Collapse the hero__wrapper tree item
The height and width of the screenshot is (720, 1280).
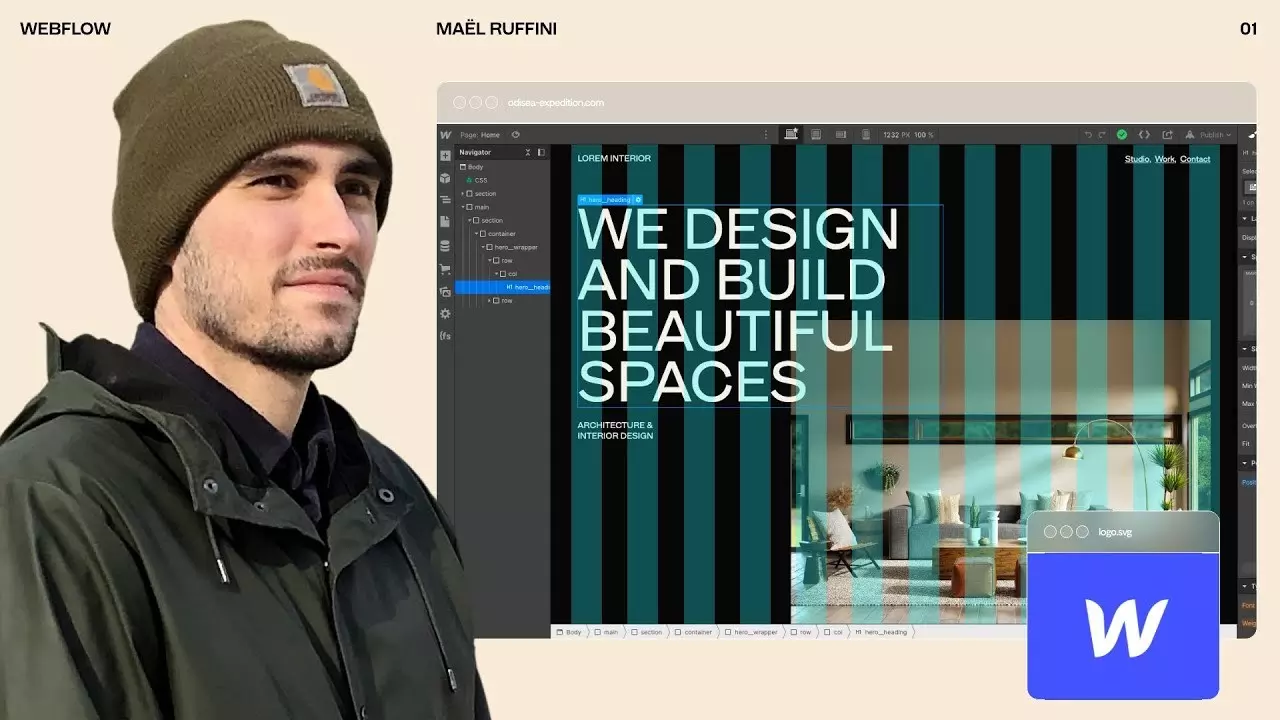(x=483, y=246)
